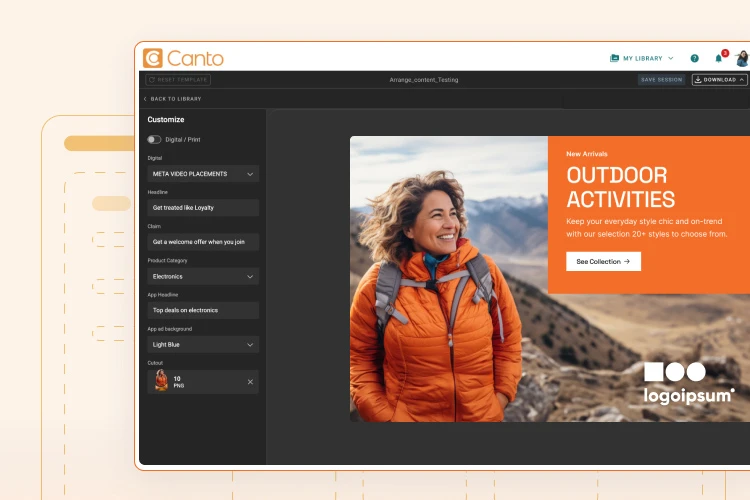Expand the Meta Video Placements dropdown
The image size is (750, 500).
tap(203, 174)
